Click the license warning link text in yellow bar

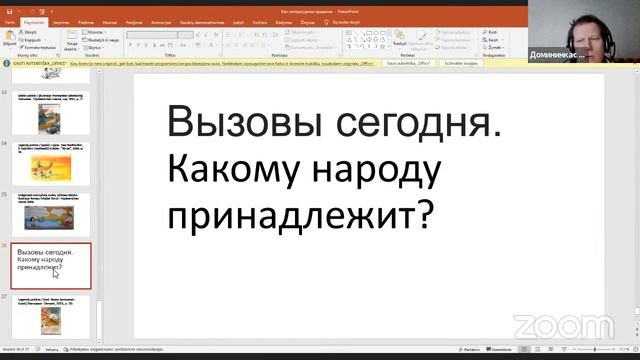pos(222,64)
